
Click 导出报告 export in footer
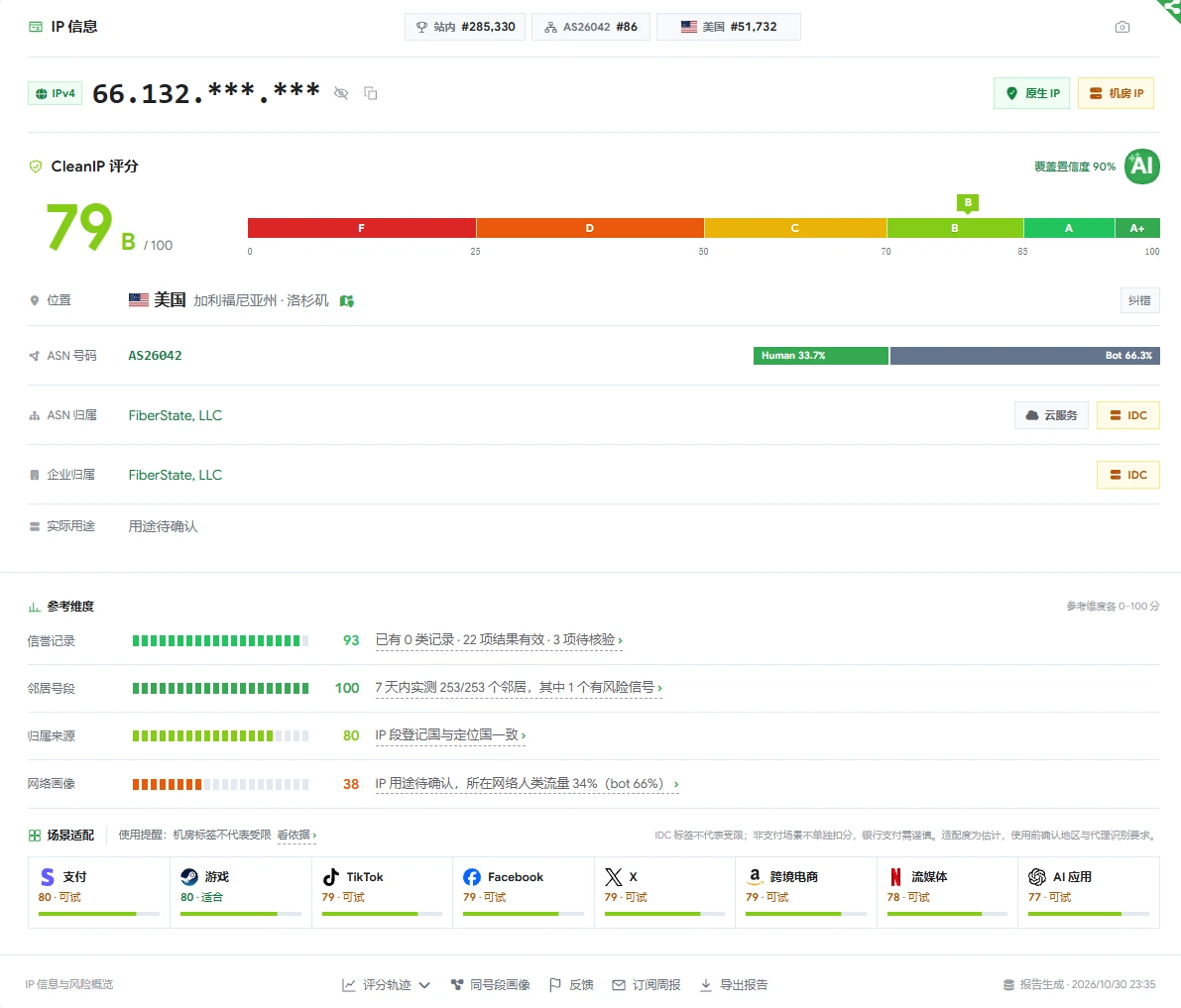(x=734, y=984)
